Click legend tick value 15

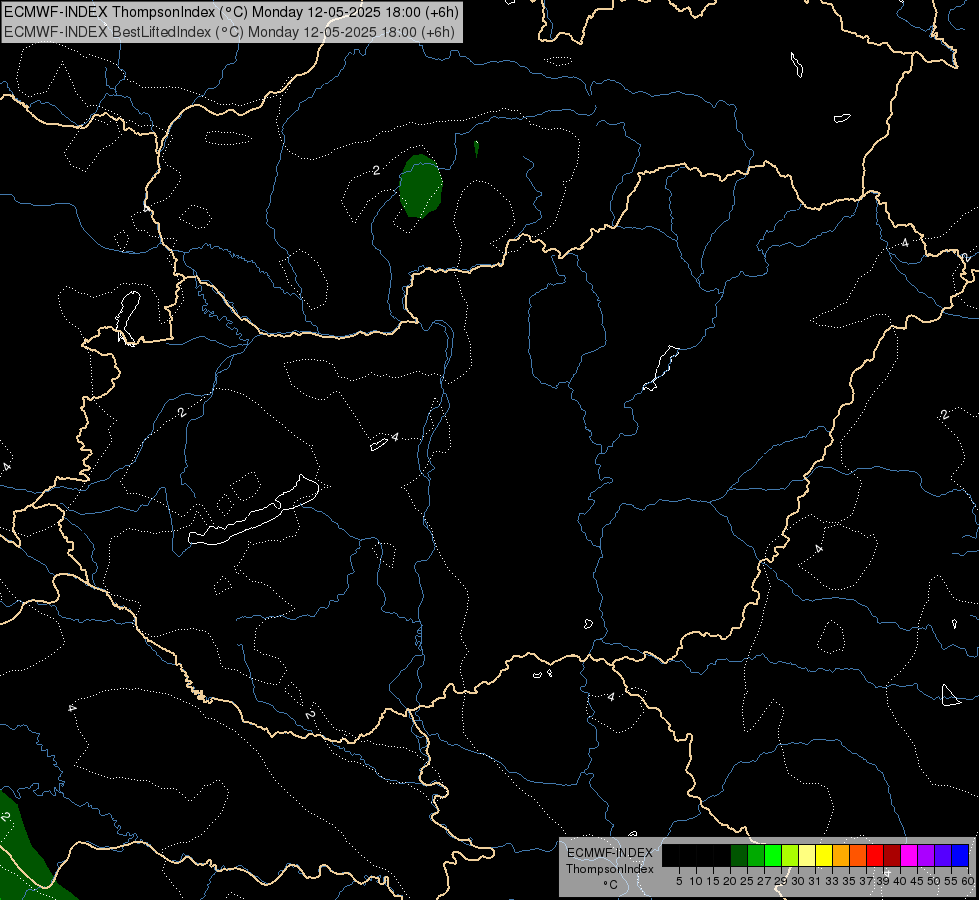tap(713, 881)
